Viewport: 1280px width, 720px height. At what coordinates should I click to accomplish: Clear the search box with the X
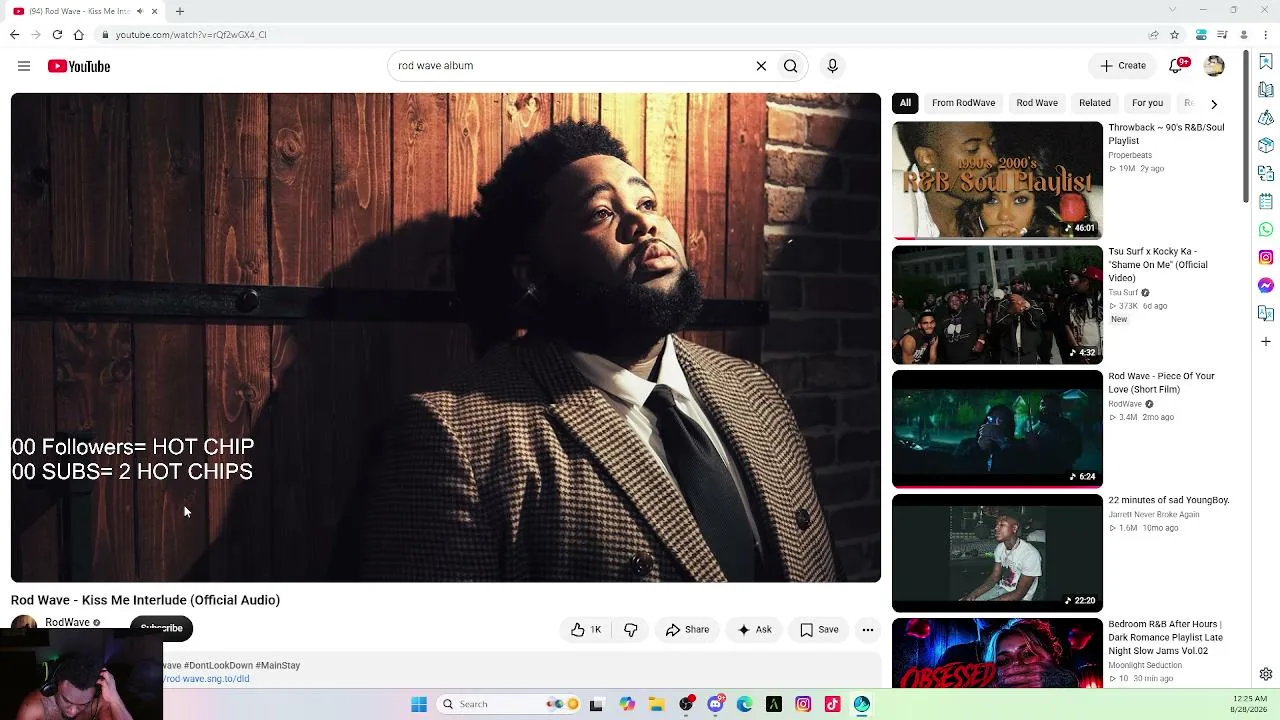coord(761,66)
